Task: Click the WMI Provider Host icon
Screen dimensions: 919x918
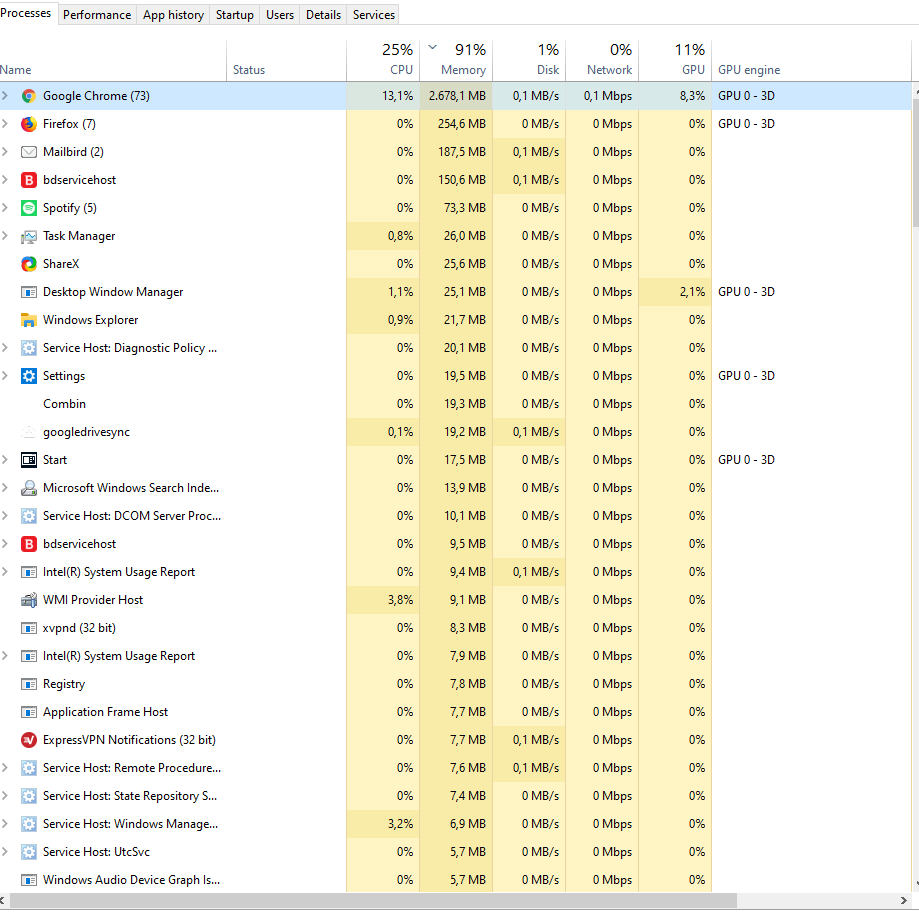Action: pos(28,600)
